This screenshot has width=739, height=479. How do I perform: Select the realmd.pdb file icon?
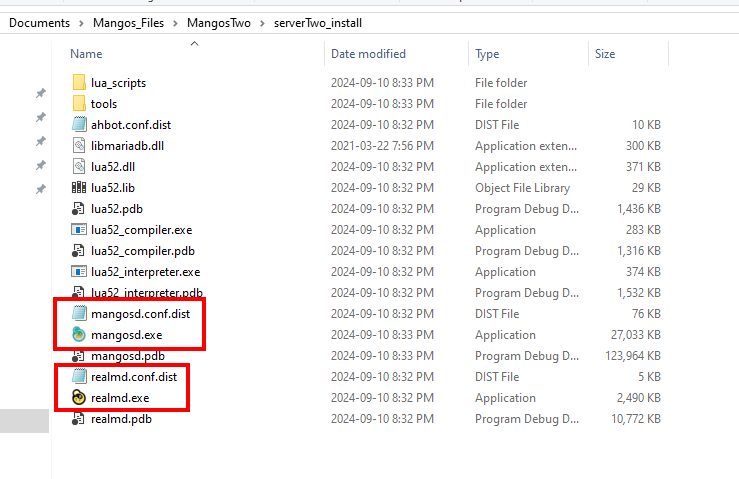coord(78,419)
